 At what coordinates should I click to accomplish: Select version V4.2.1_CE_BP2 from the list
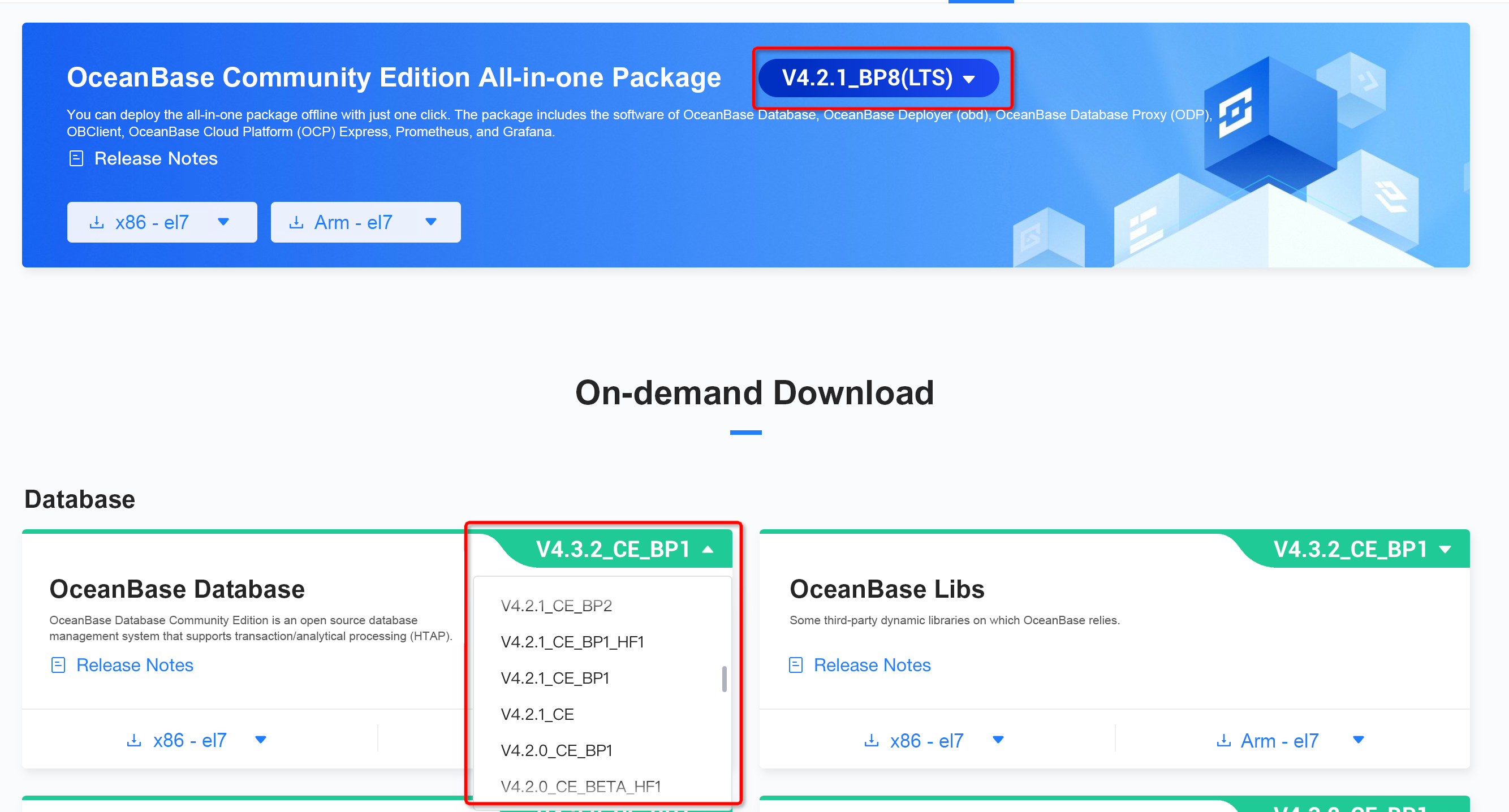click(x=556, y=606)
